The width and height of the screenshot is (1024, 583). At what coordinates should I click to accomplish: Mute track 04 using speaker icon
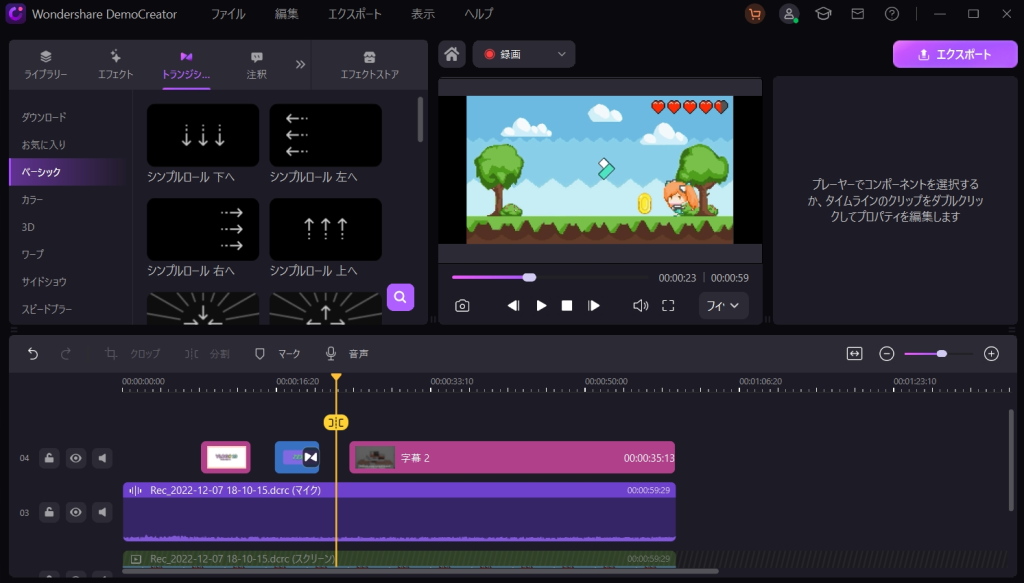coord(103,458)
